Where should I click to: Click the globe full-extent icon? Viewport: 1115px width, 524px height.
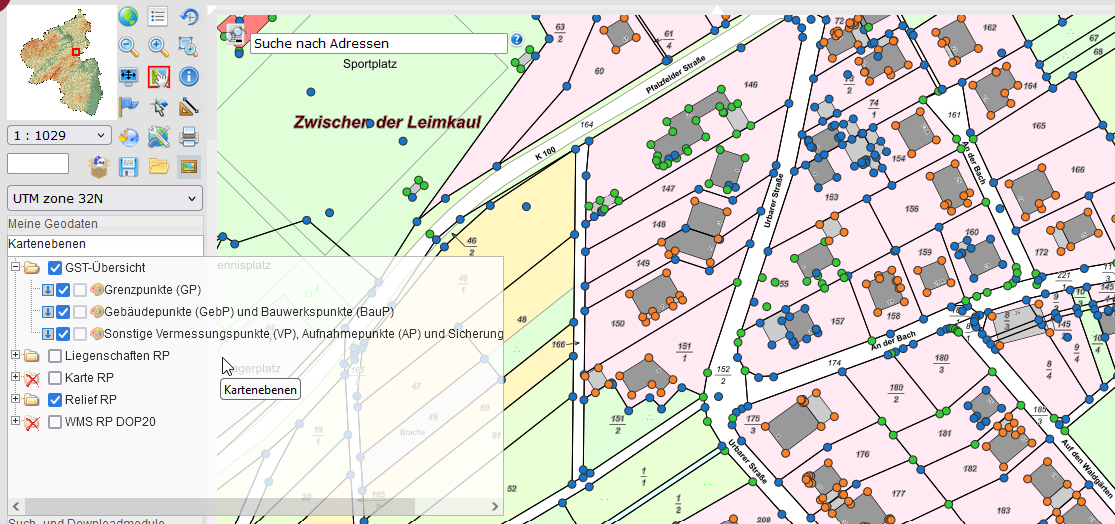click(x=129, y=16)
